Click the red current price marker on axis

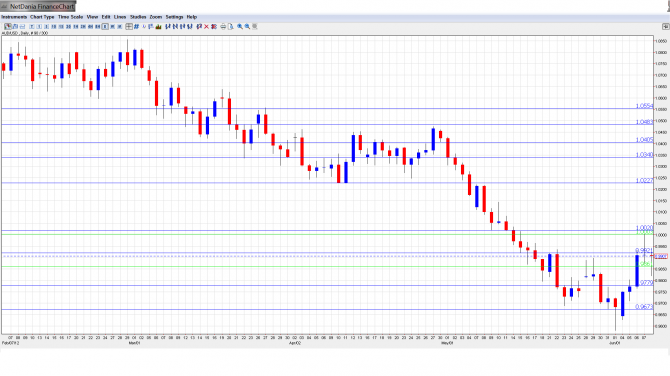pos(661,256)
